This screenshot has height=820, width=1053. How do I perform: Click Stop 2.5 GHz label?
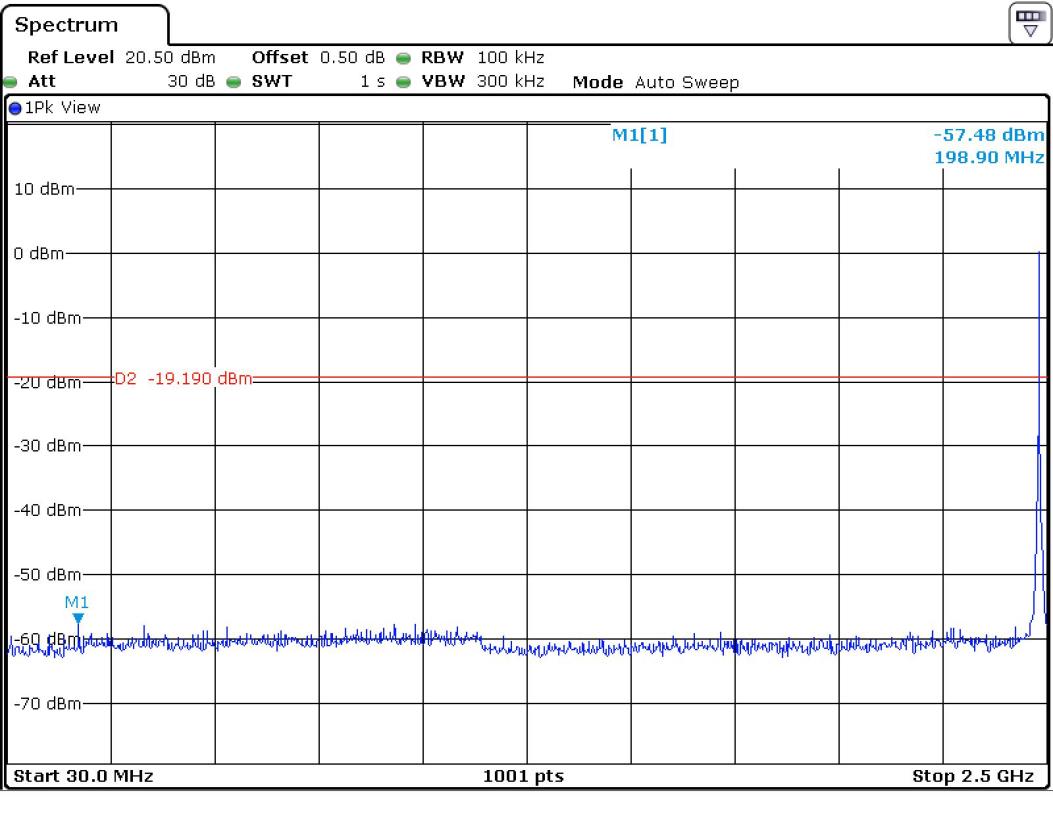(972, 776)
